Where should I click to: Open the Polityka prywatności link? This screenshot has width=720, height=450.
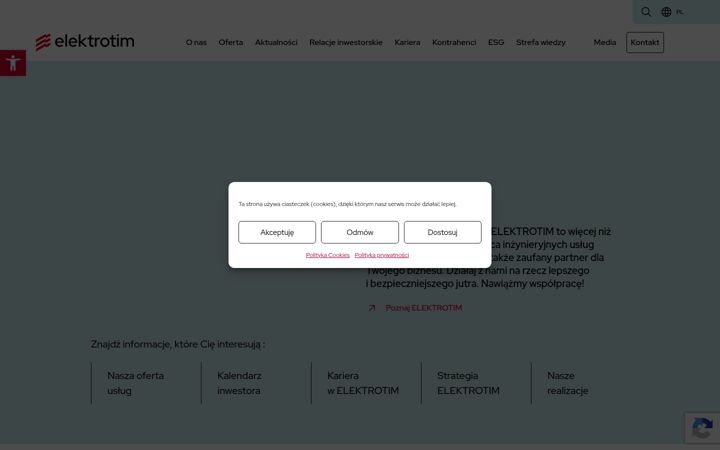tap(382, 255)
